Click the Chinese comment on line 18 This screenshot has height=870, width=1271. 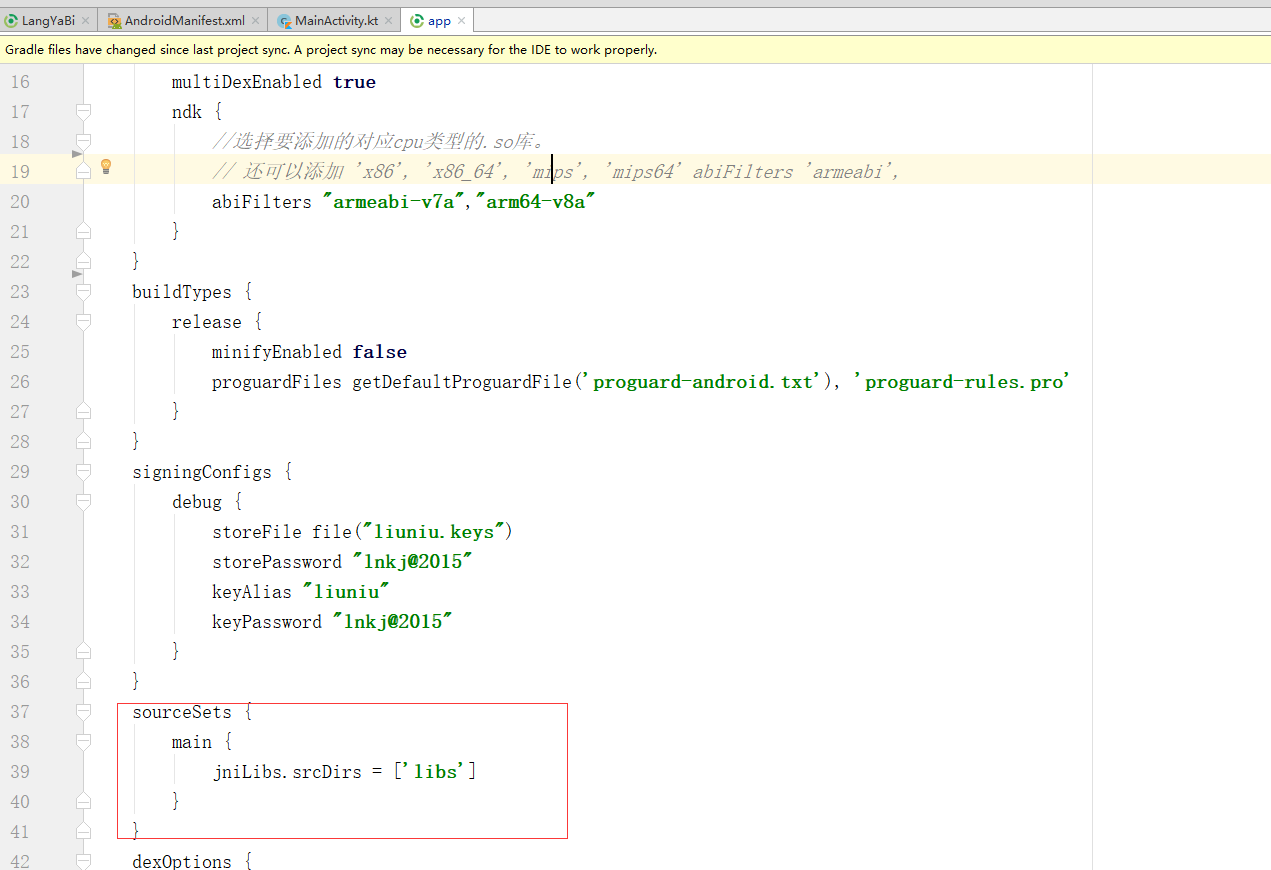coord(379,142)
